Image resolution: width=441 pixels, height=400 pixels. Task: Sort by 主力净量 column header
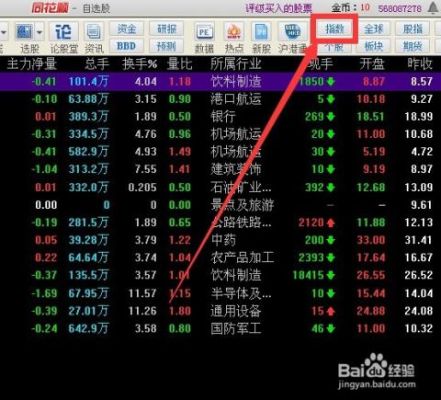tap(32, 64)
